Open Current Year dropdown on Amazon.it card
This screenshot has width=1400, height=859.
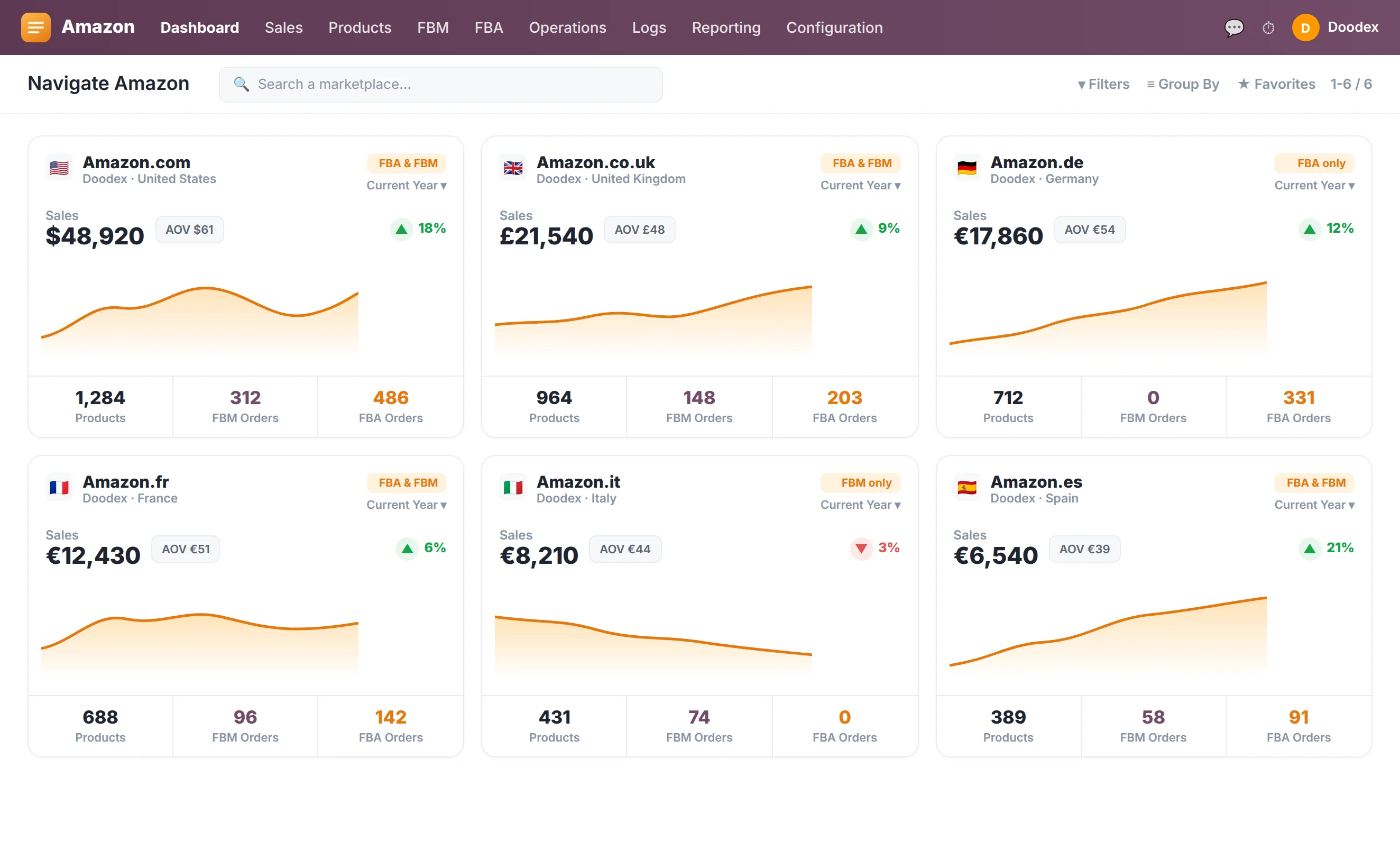point(860,505)
